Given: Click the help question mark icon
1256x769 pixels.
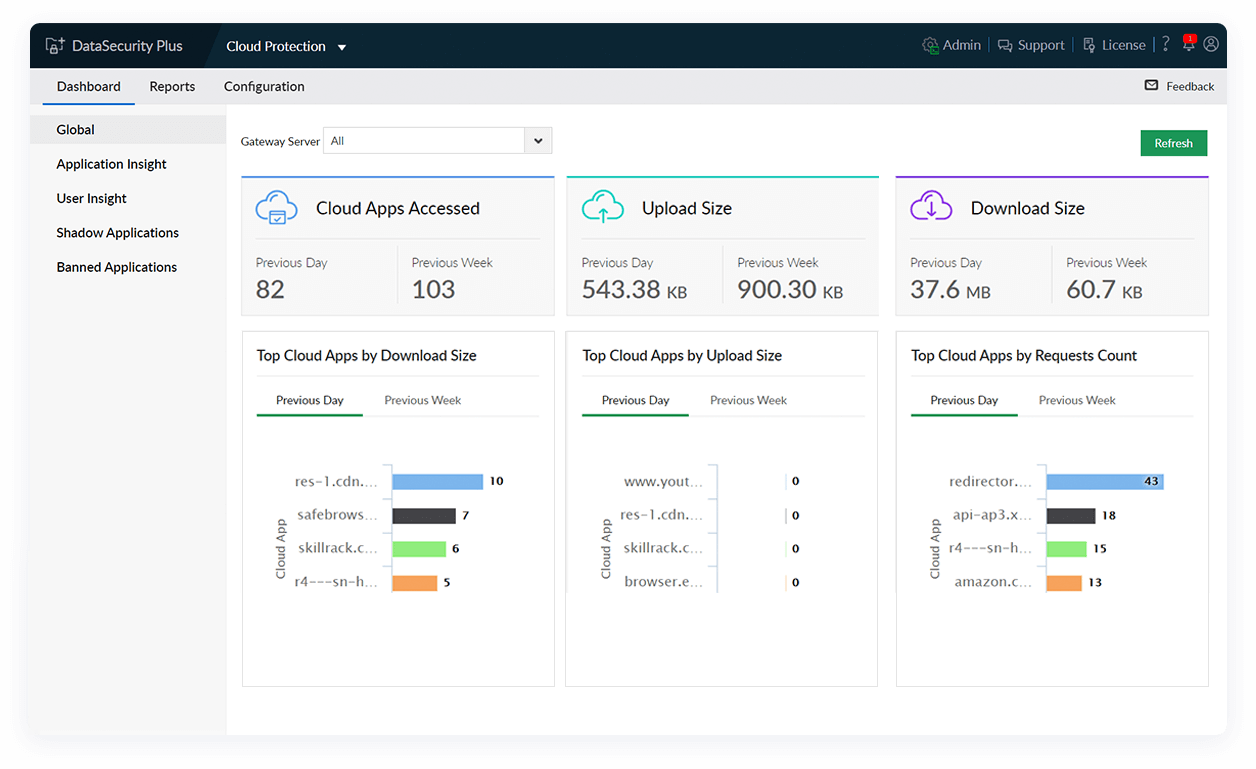Looking at the screenshot, I should click(1165, 45).
